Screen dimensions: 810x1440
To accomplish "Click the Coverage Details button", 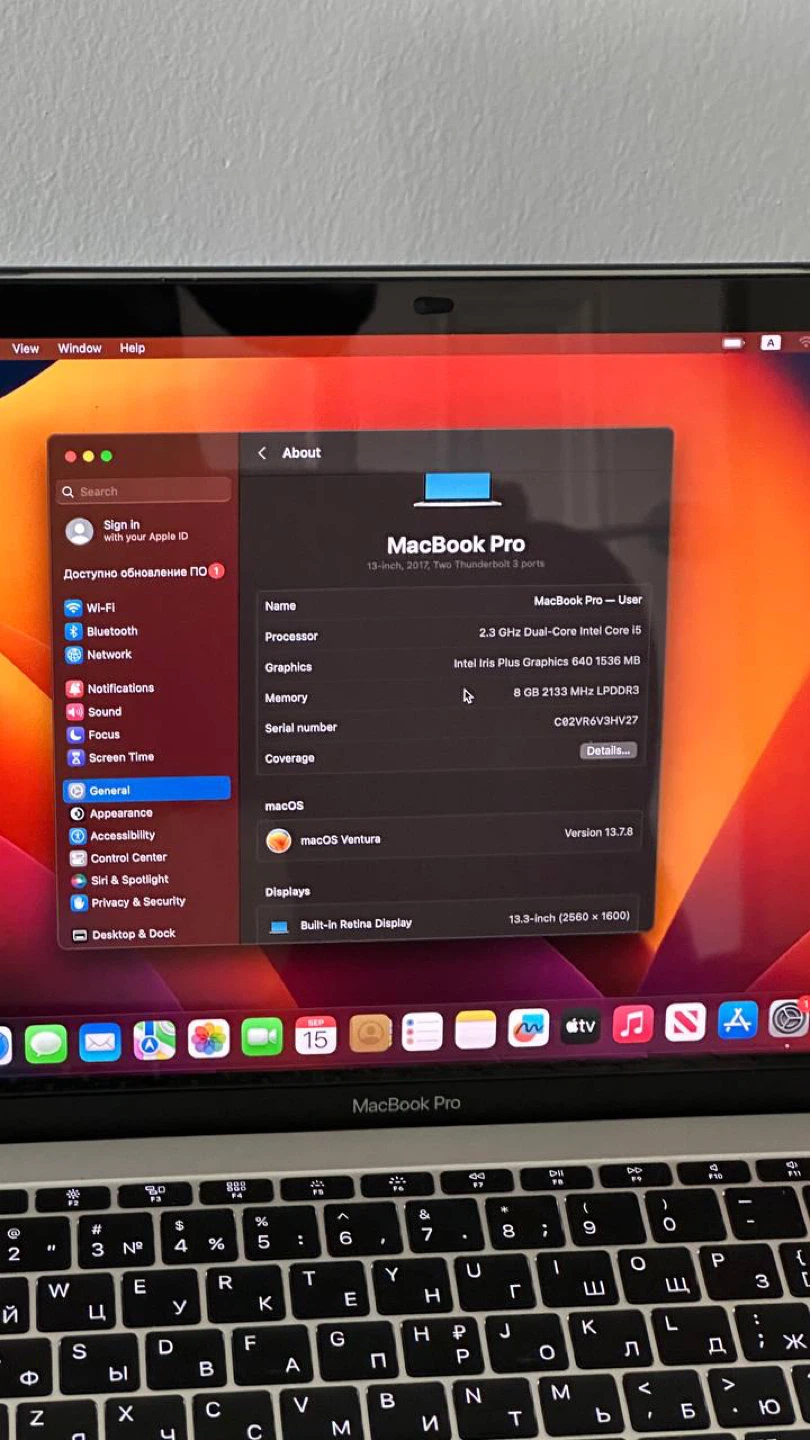I will [x=608, y=751].
